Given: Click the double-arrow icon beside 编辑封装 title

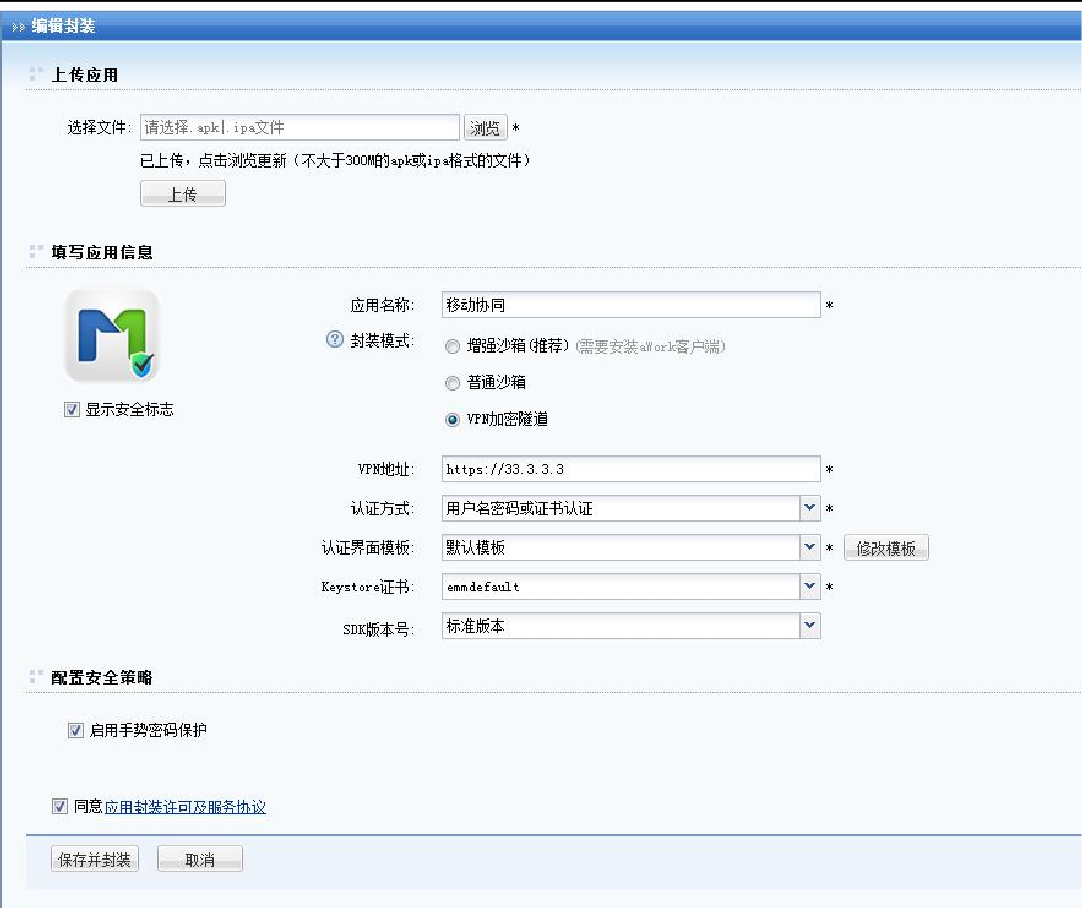Looking at the screenshot, I should click(x=18, y=27).
